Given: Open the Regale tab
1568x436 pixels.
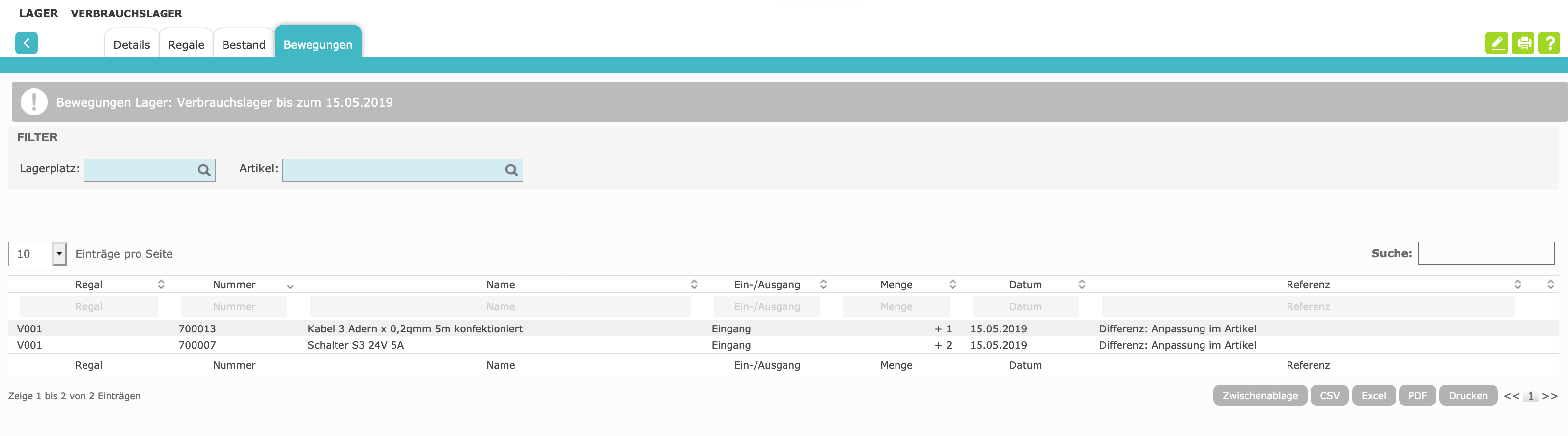Looking at the screenshot, I should coord(186,44).
